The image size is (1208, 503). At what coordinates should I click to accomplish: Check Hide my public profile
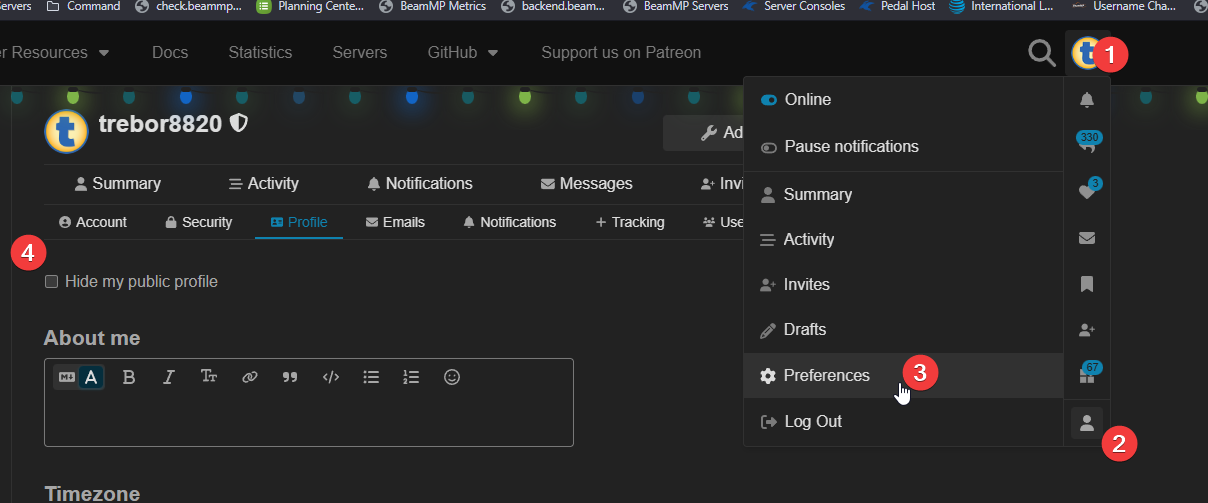52,282
